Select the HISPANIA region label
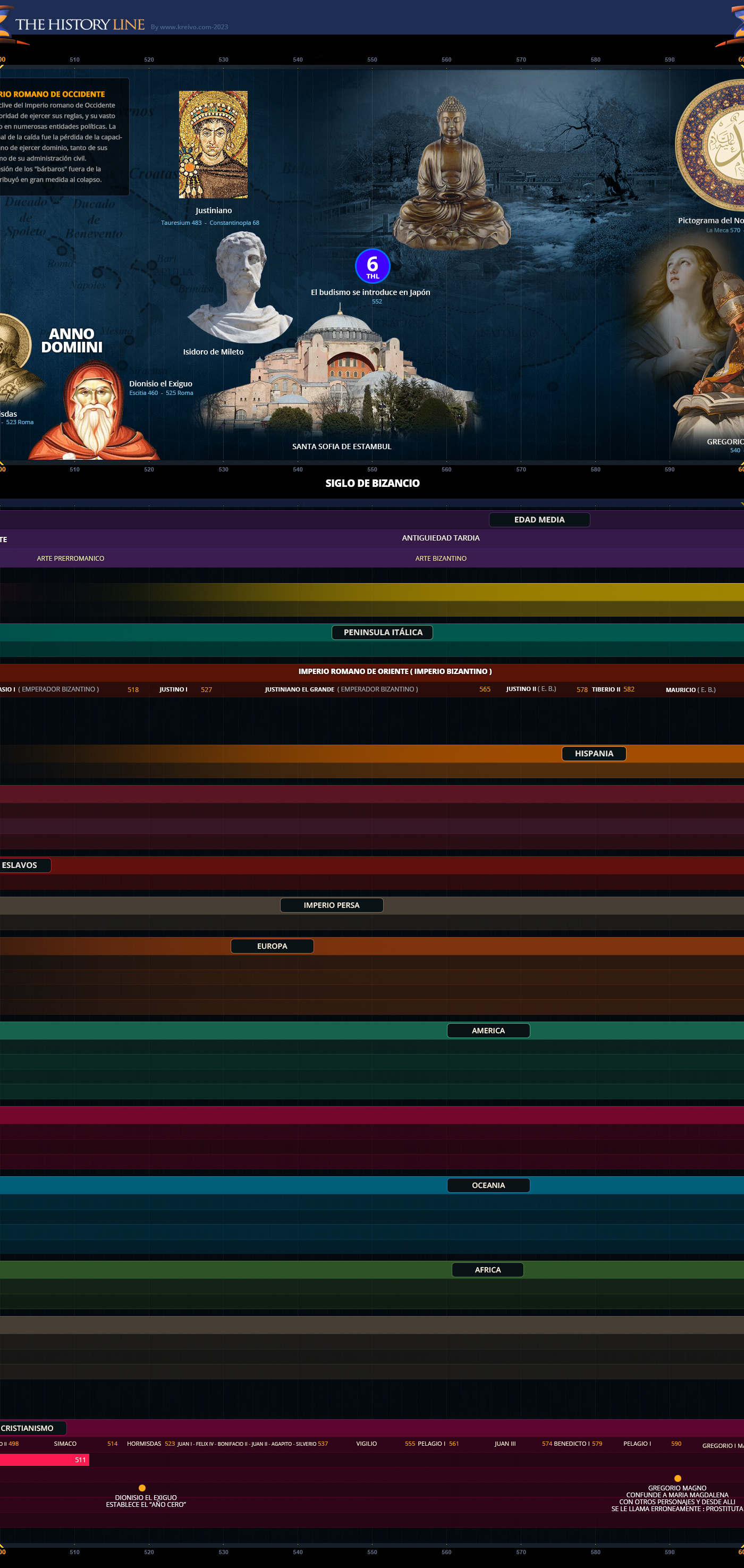Viewport: 744px width, 1568px height. [x=594, y=754]
